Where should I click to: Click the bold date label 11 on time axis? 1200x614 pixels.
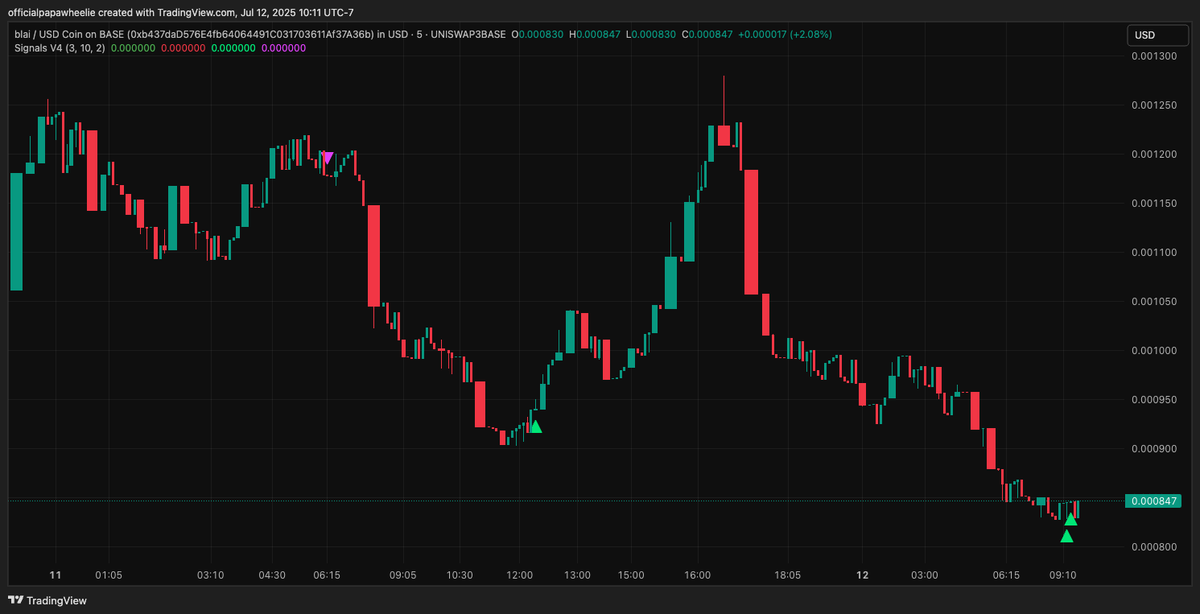click(x=55, y=575)
